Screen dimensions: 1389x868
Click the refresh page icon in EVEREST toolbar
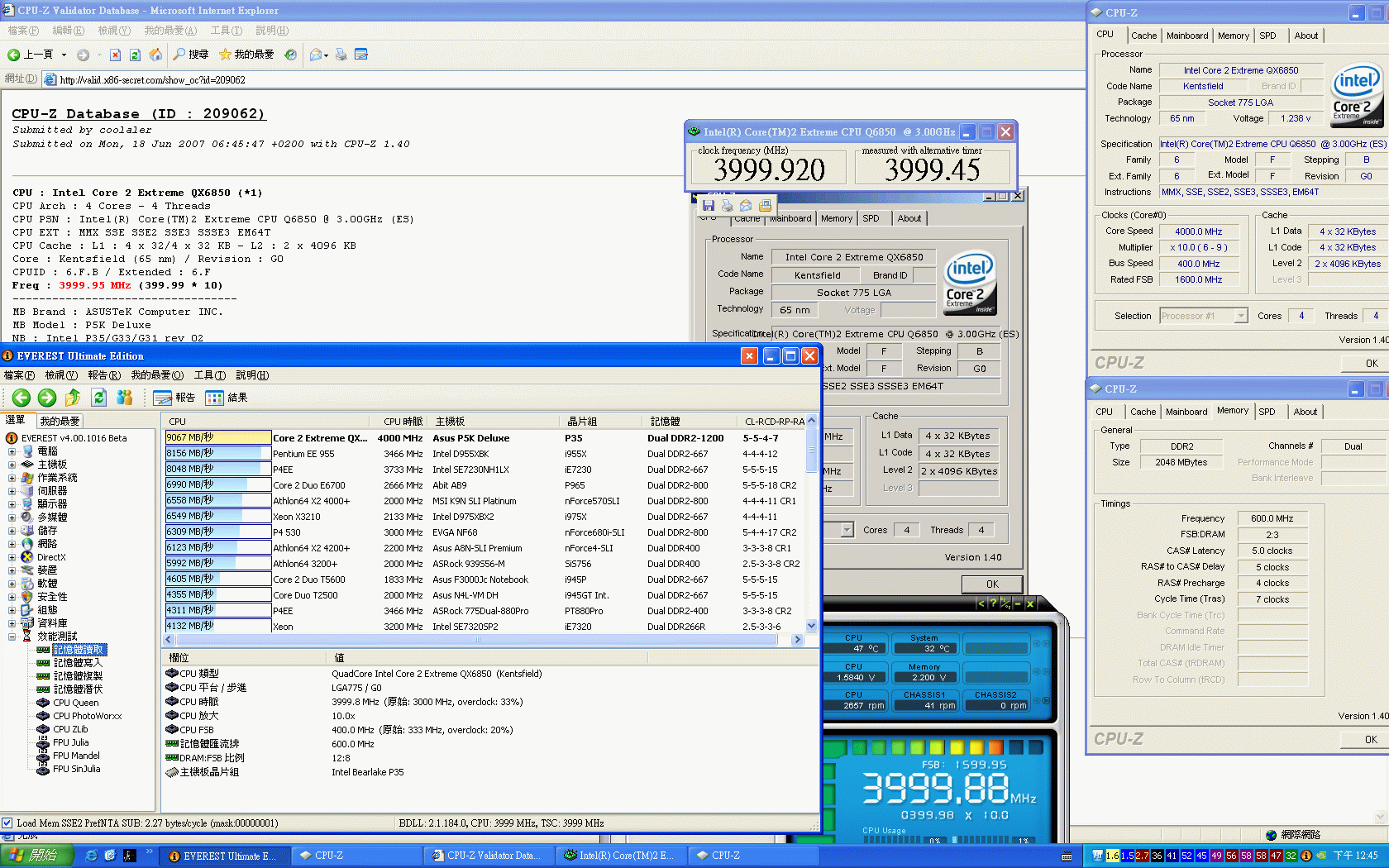tap(98, 398)
